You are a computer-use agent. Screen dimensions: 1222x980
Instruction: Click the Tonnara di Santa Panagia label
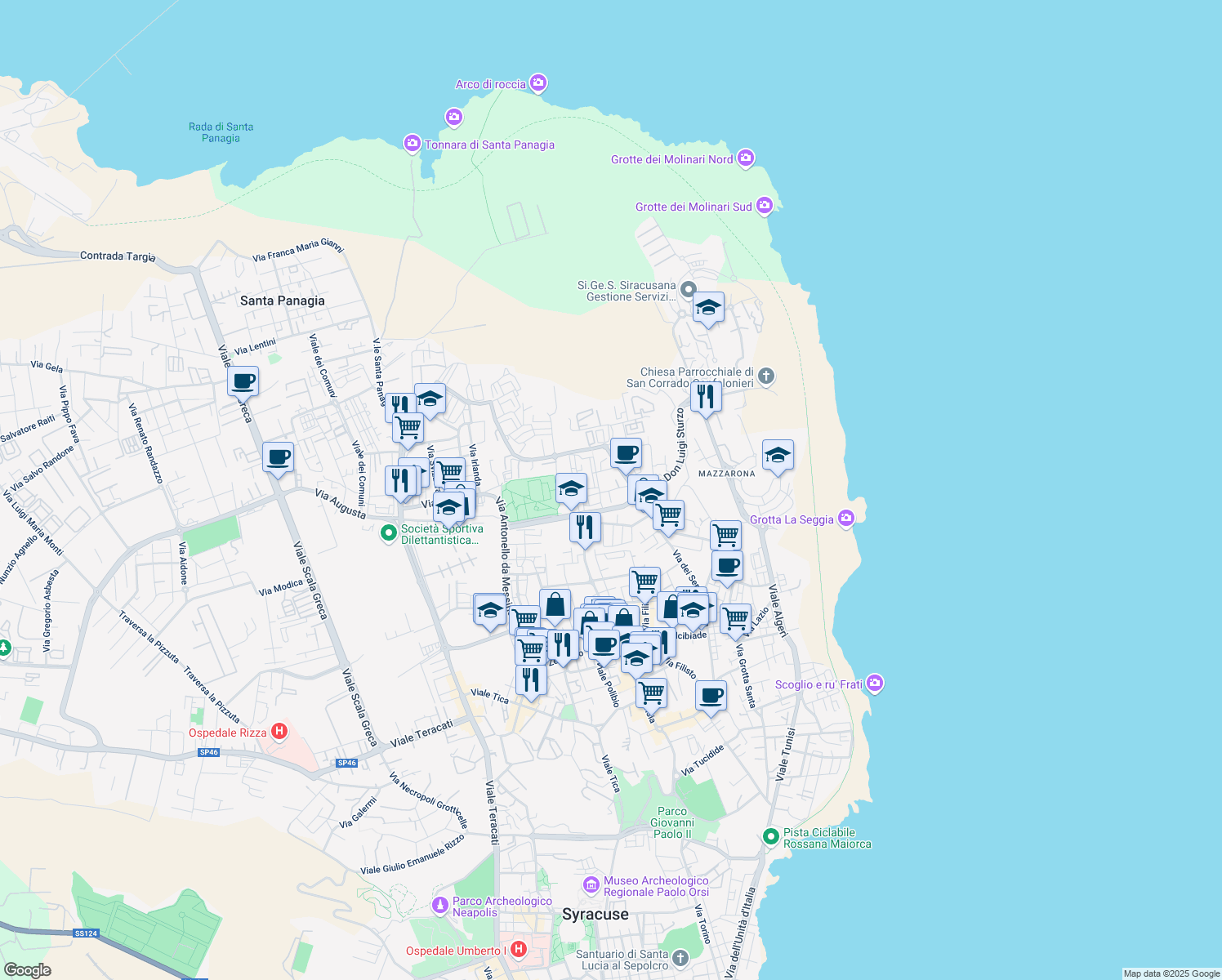coord(489,145)
